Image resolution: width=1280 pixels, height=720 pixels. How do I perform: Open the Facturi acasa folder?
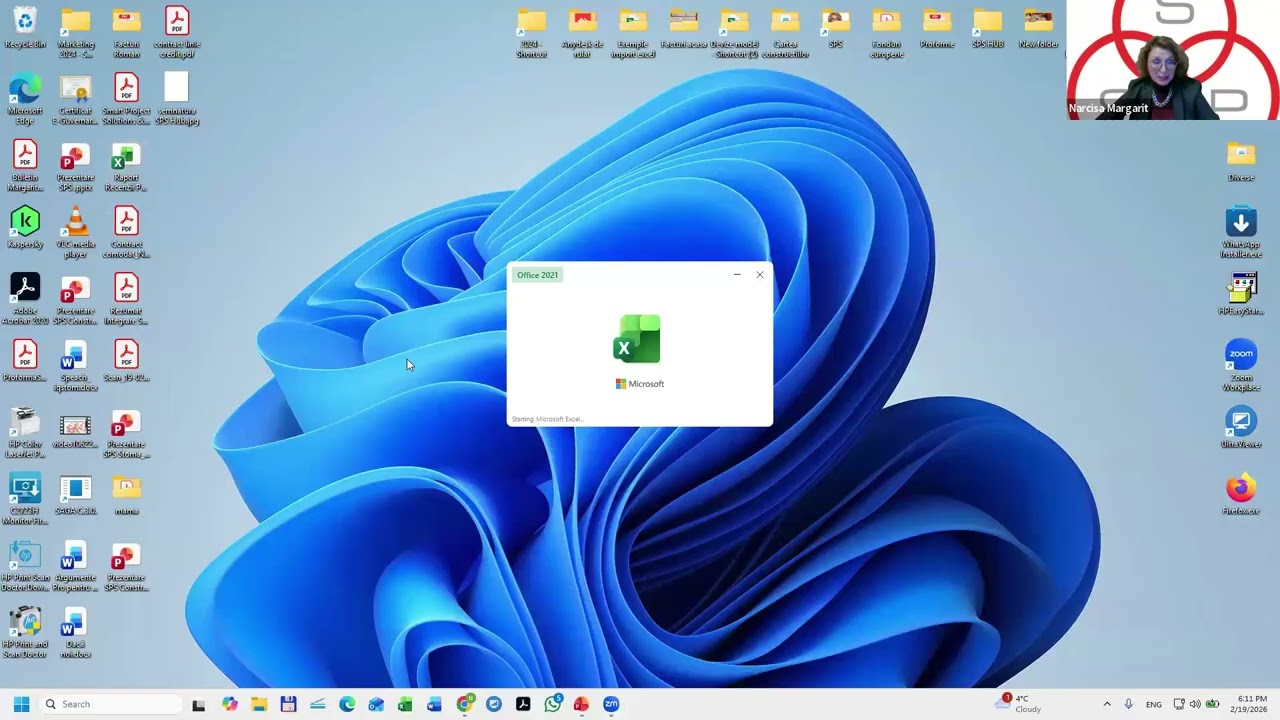[x=684, y=28]
